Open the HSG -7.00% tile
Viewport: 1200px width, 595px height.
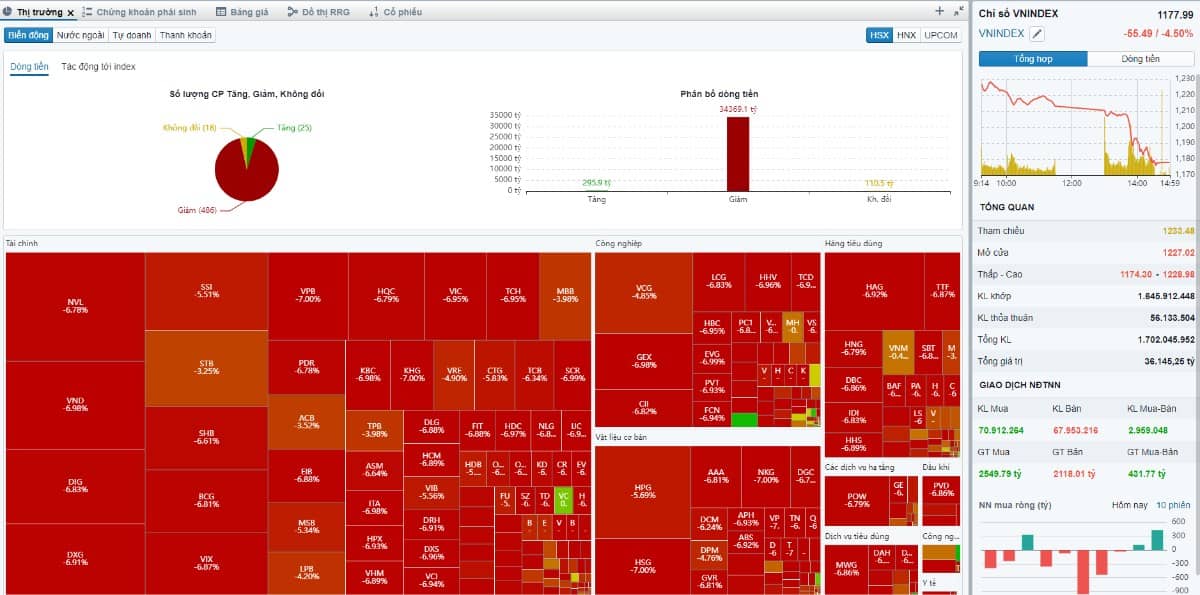point(643,566)
